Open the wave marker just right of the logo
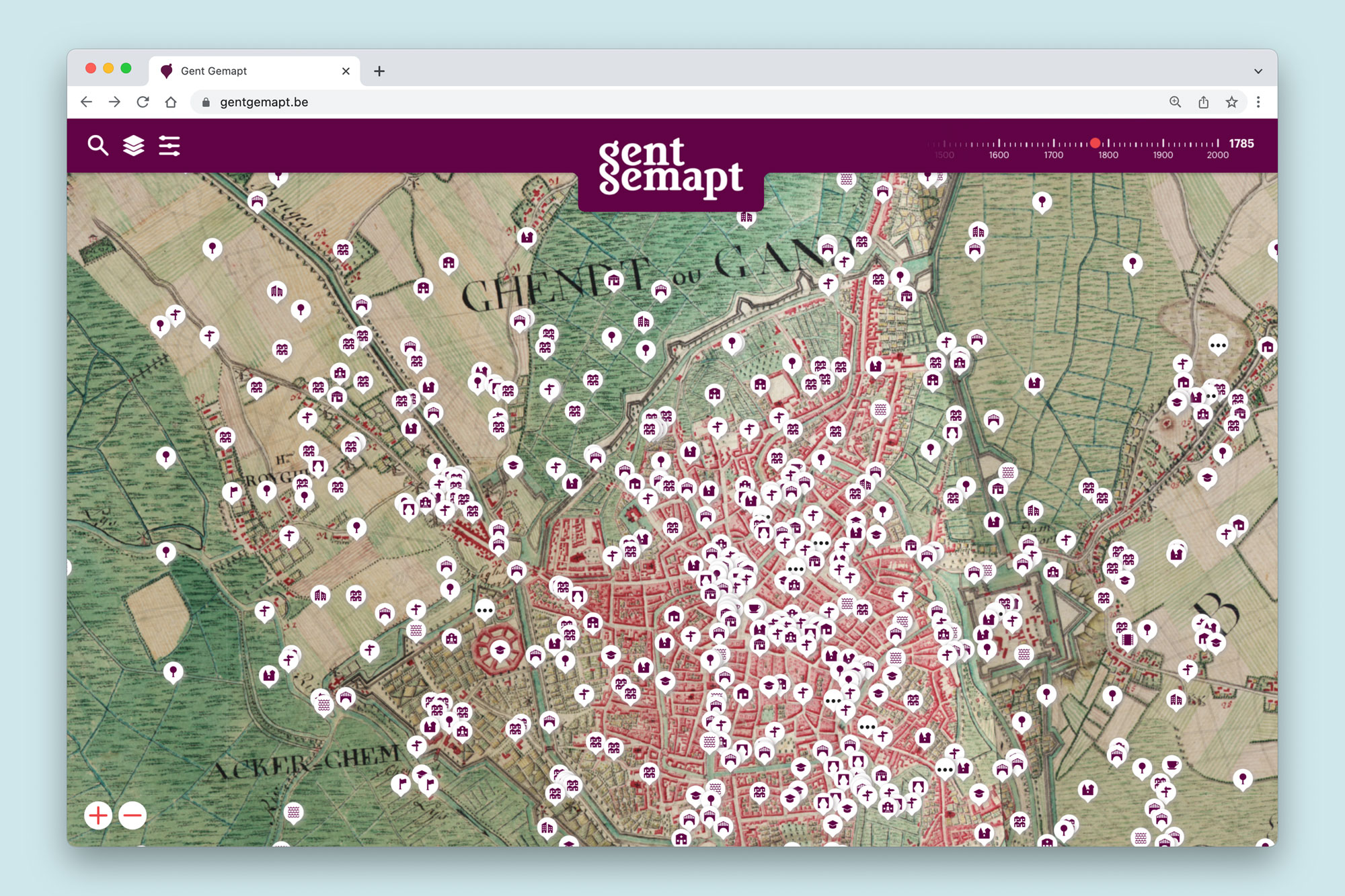The width and height of the screenshot is (1345, 896). click(x=847, y=180)
